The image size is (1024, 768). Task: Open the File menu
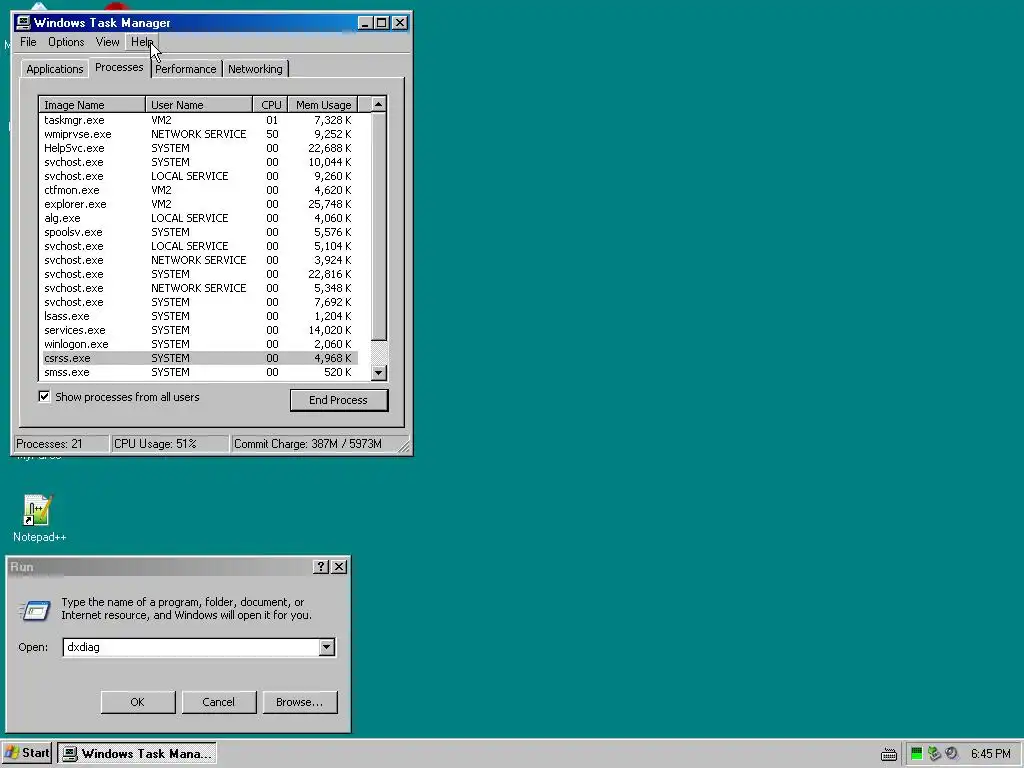28,42
